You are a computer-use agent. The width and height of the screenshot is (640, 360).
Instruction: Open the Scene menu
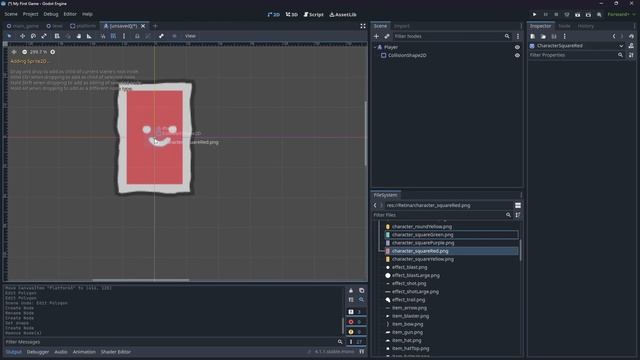pyautogui.click(x=11, y=14)
